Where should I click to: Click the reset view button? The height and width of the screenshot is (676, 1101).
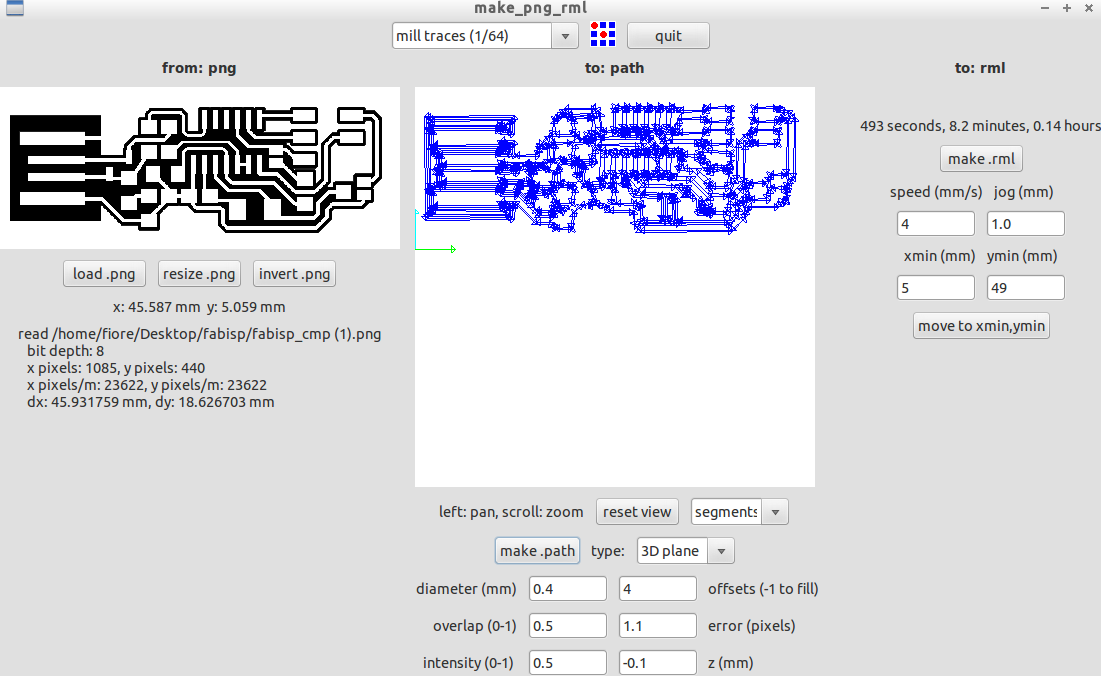pos(637,512)
